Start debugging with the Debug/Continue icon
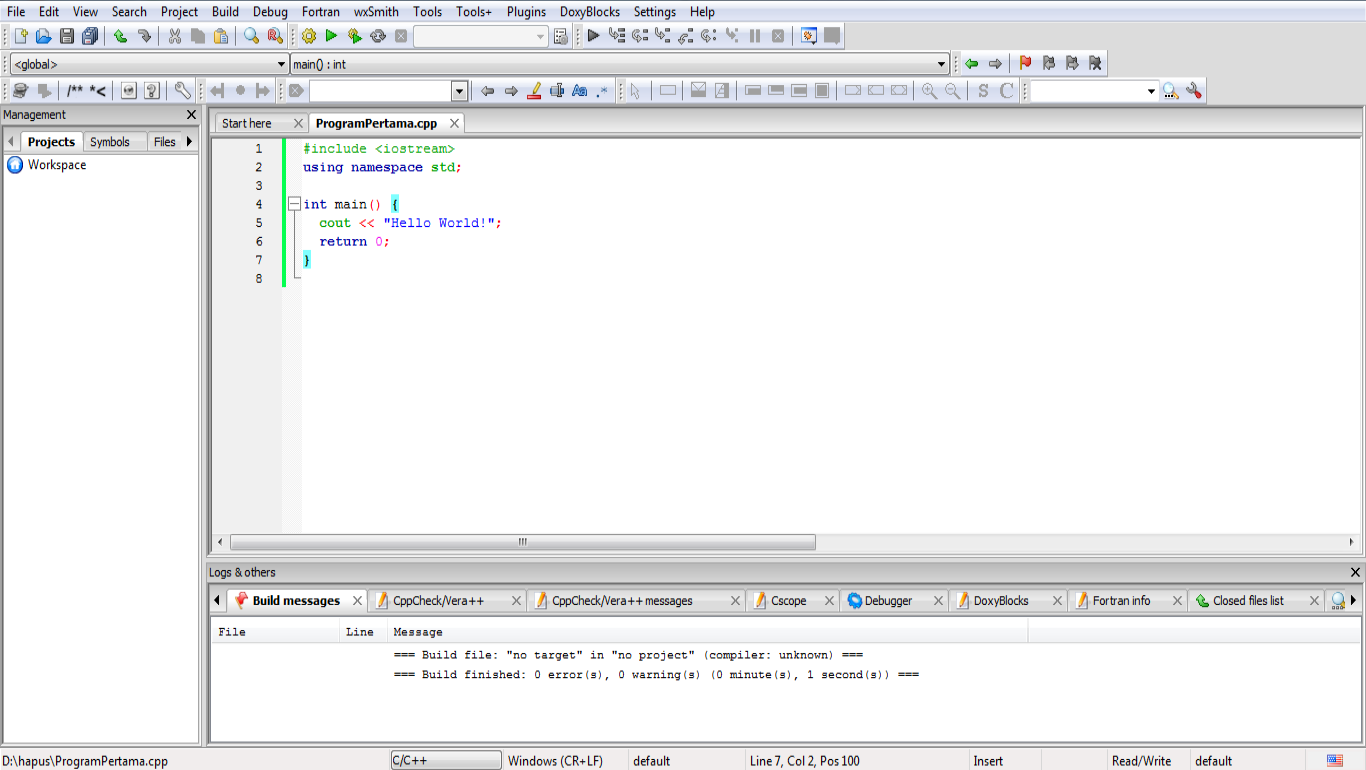This screenshot has width=1366, height=770. click(592, 35)
